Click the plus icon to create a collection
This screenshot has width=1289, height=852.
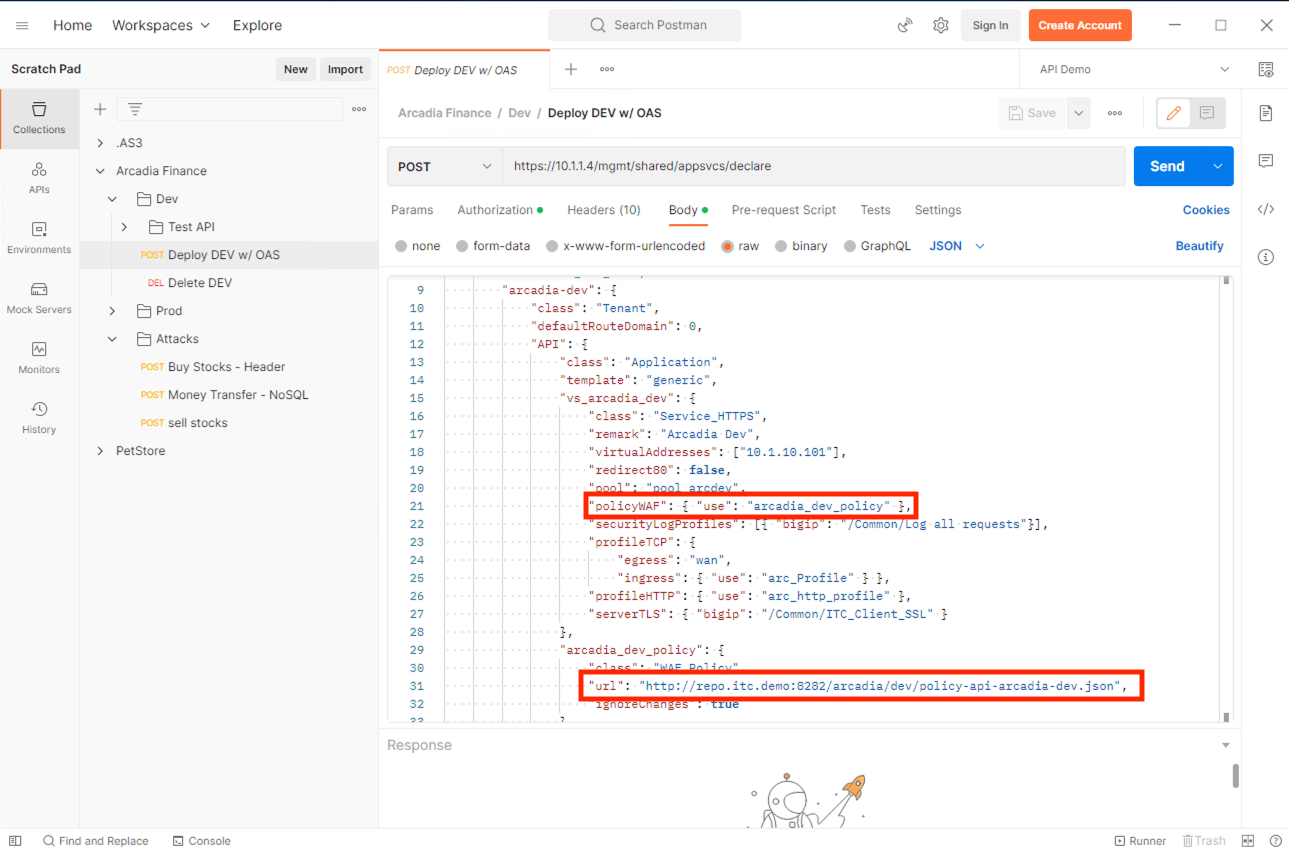click(100, 109)
